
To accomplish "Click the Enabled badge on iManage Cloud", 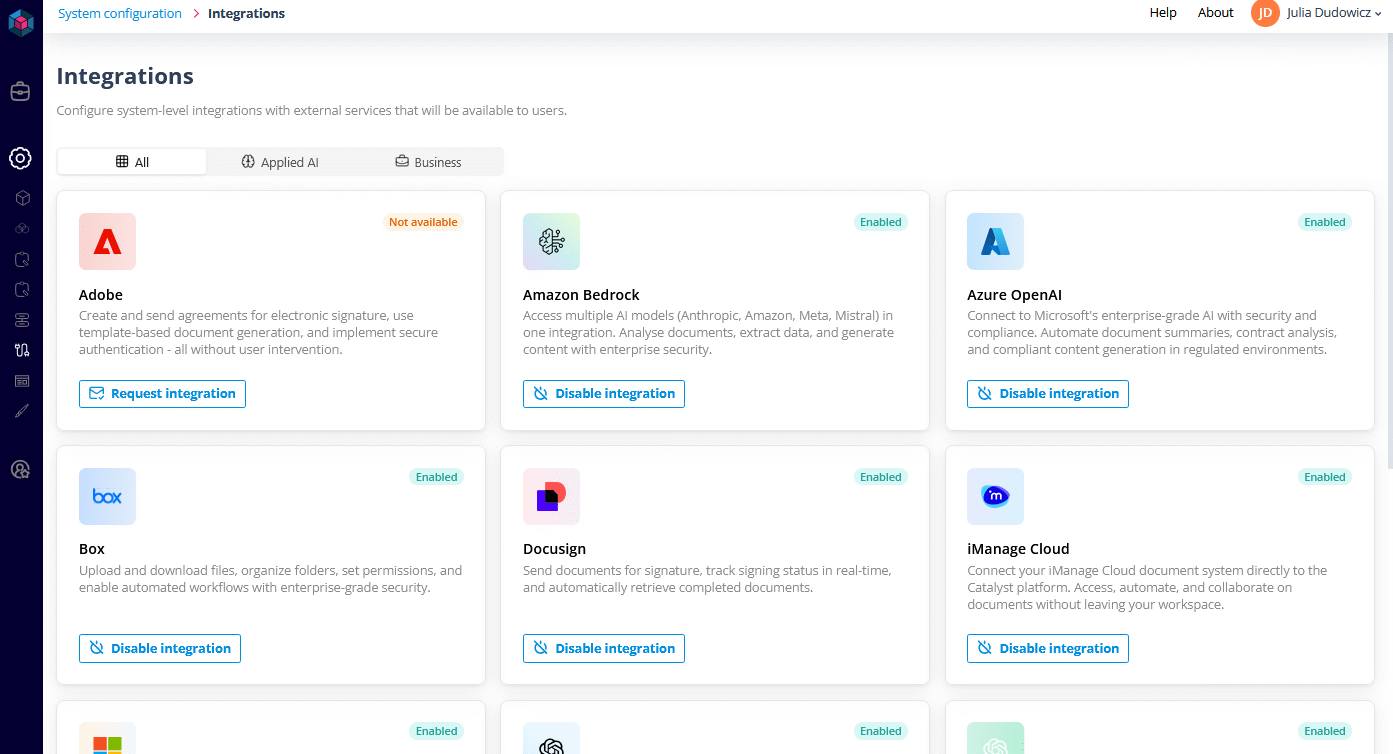I will 1325,477.
